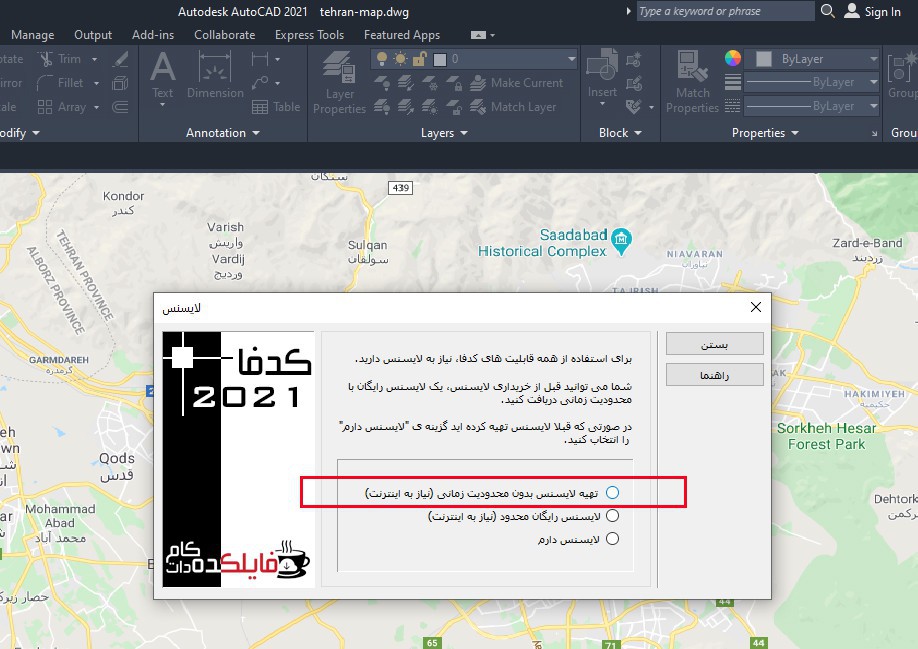This screenshot has width=918, height=649.
Task: Click the Create Block icon
Action: point(634,59)
